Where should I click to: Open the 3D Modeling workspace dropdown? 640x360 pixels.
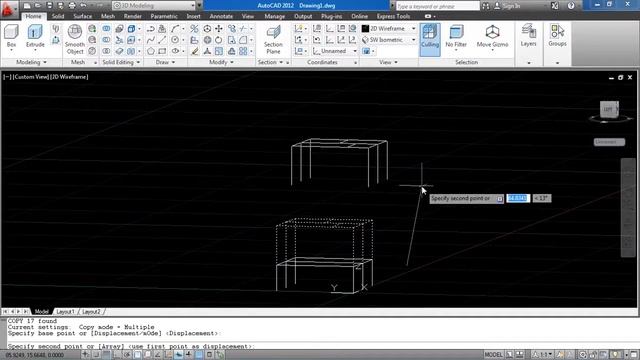[x=154, y=6]
